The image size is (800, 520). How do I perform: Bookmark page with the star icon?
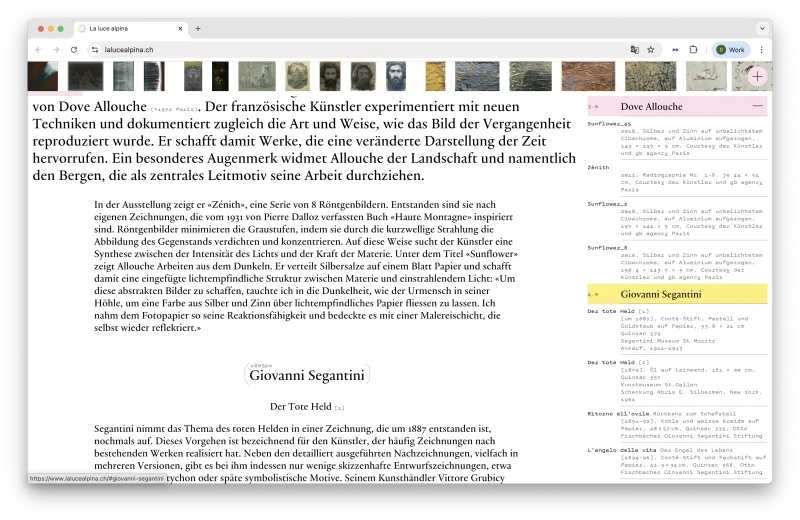(x=651, y=50)
